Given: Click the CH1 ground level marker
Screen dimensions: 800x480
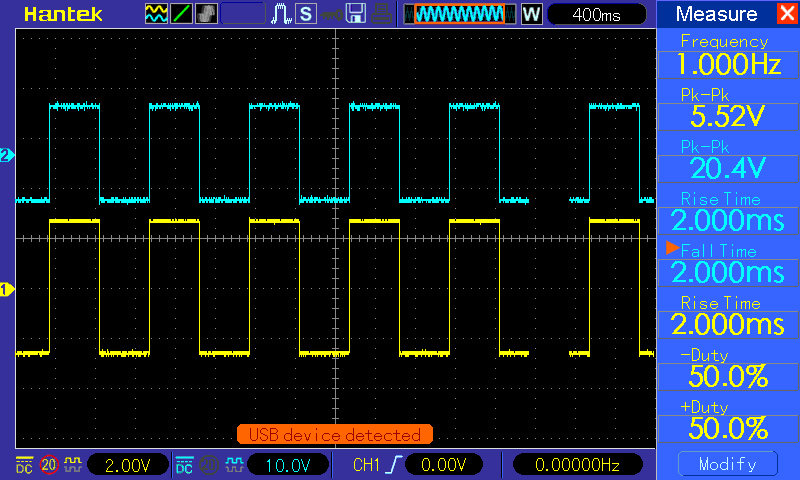Looking at the screenshot, I should tap(7, 290).
